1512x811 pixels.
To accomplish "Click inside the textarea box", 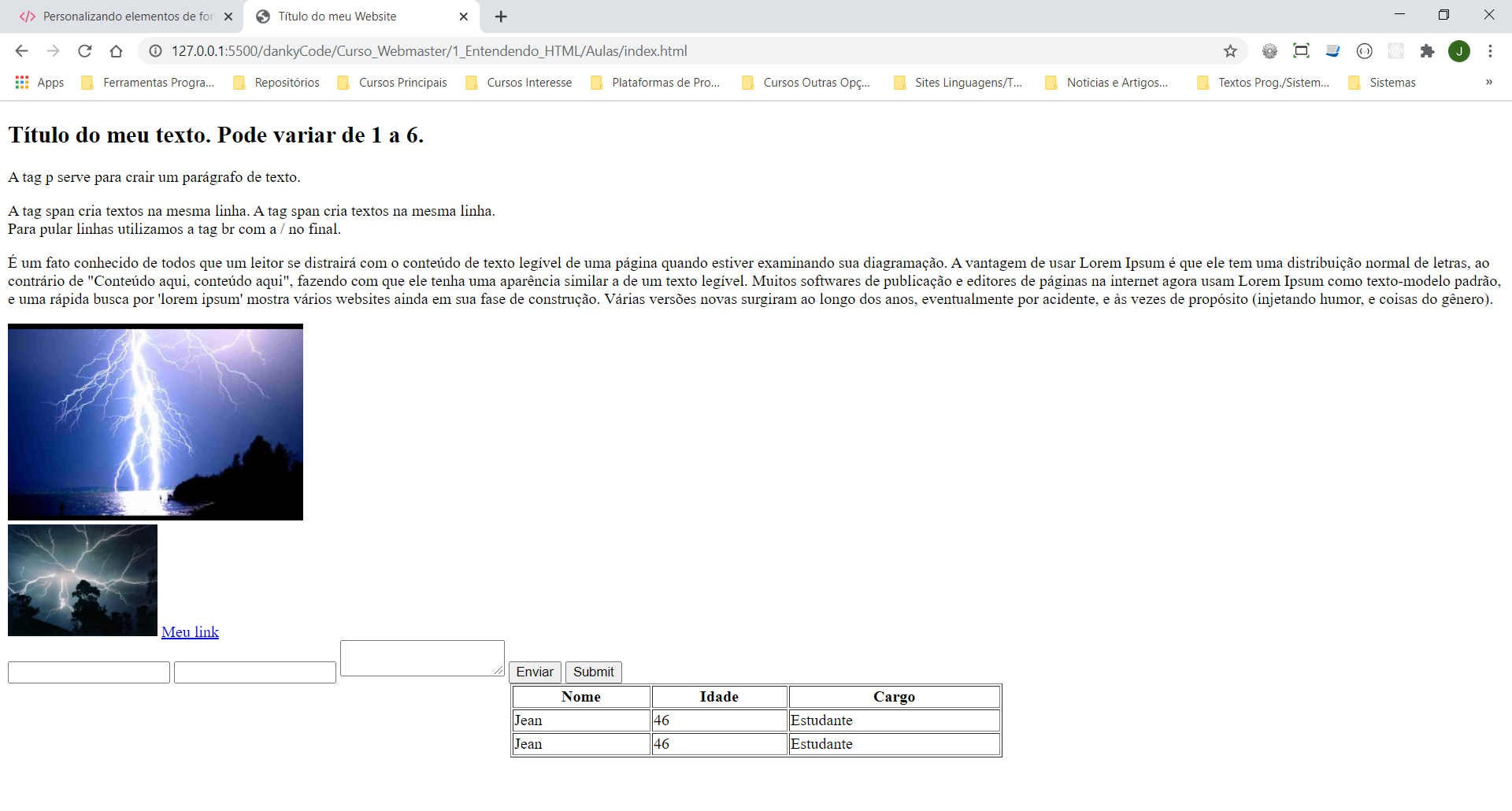I will click(422, 658).
